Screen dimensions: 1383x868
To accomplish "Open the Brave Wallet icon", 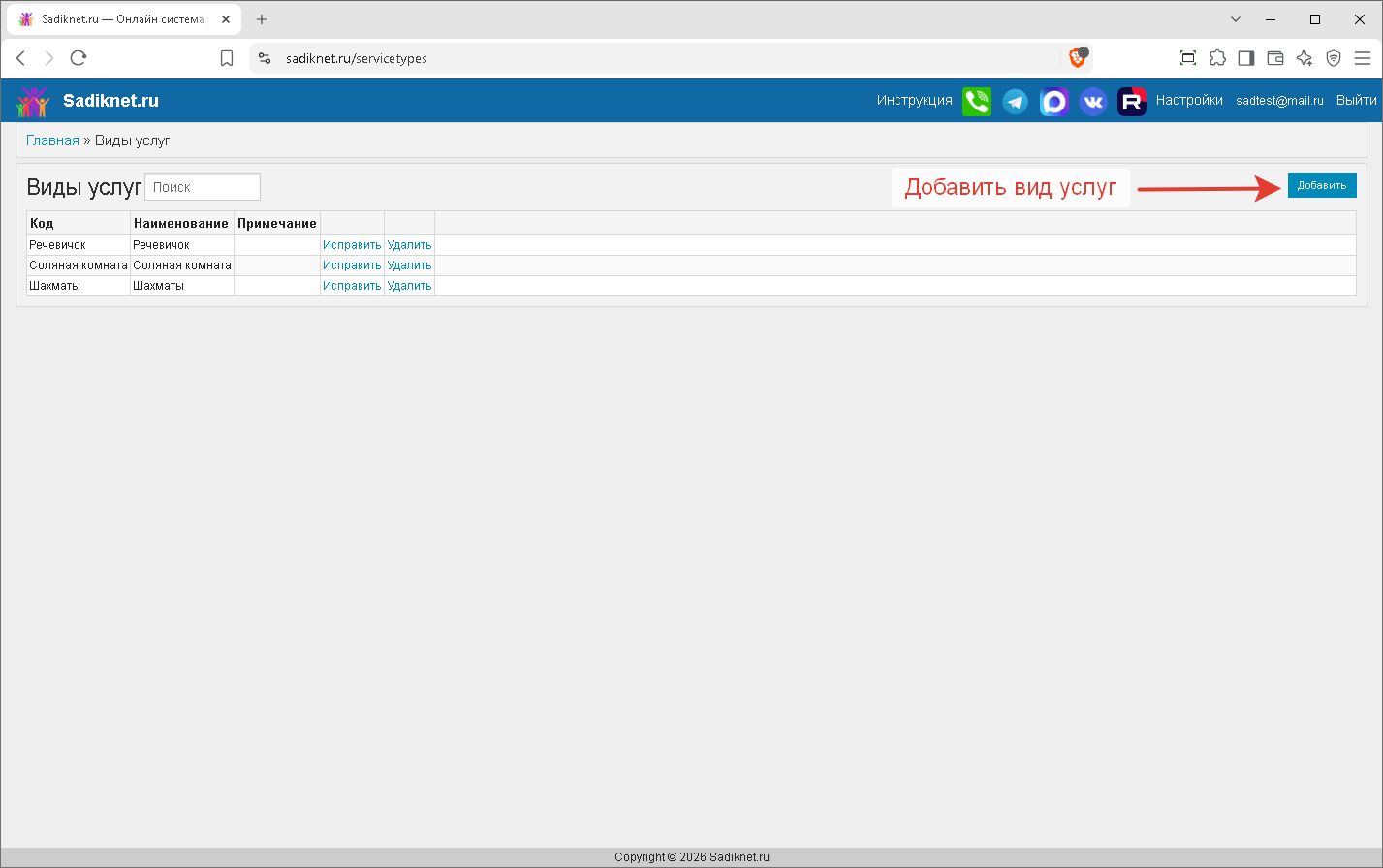I will point(1275,58).
